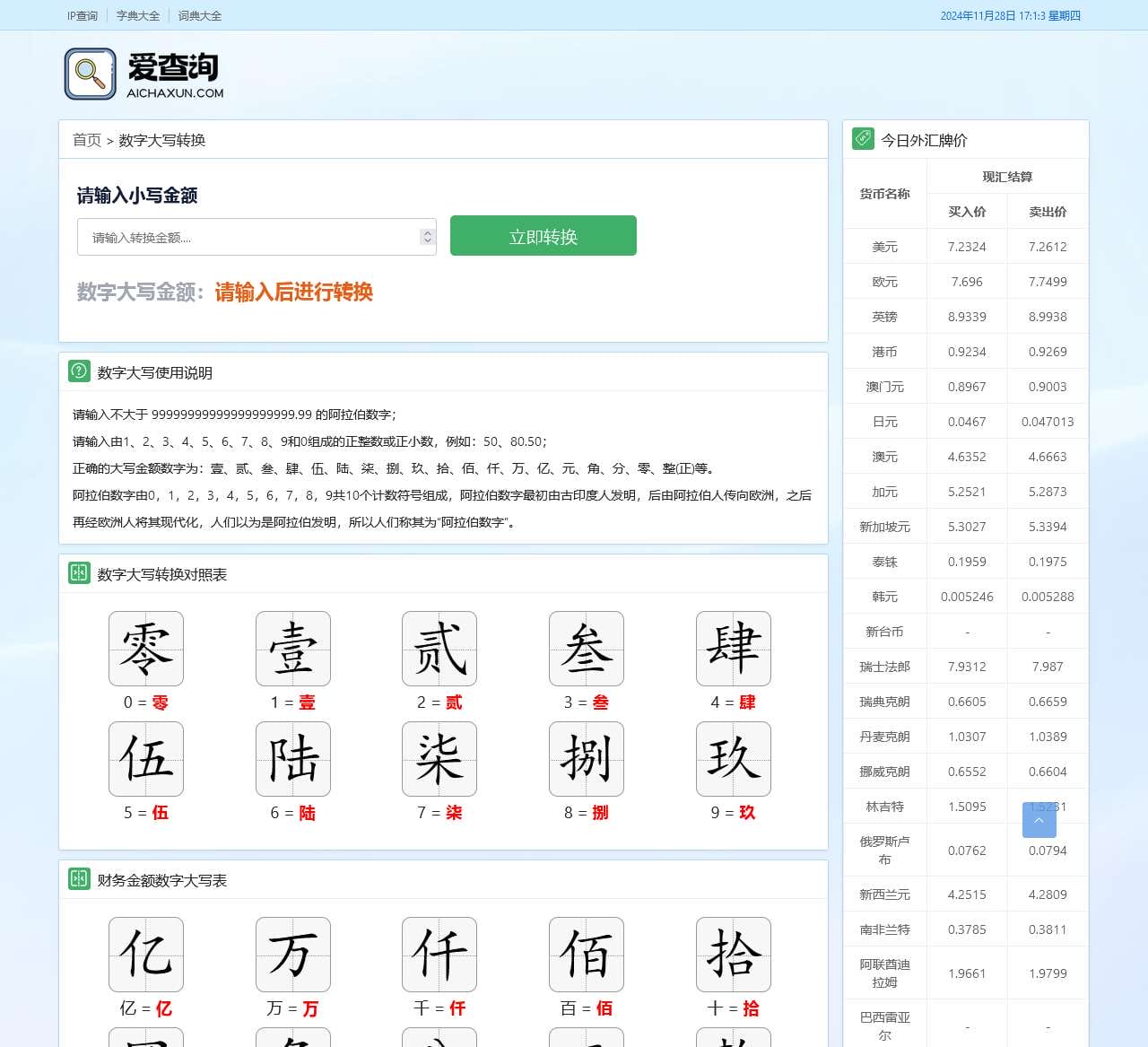This screenshot has width=1148, height=1047.
Task: Open the 玖 character card
Action: 734,759
